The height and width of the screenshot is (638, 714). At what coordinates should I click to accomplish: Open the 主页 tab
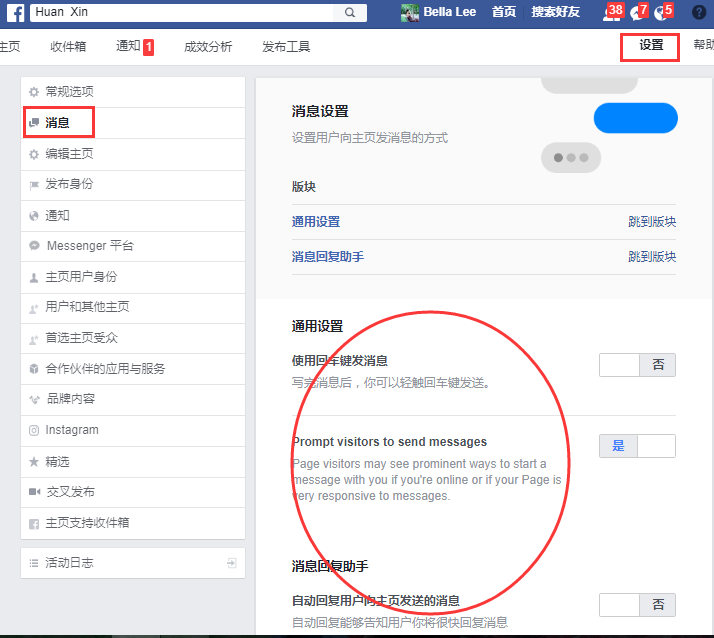pyautogui.click(x=10, y=46)
